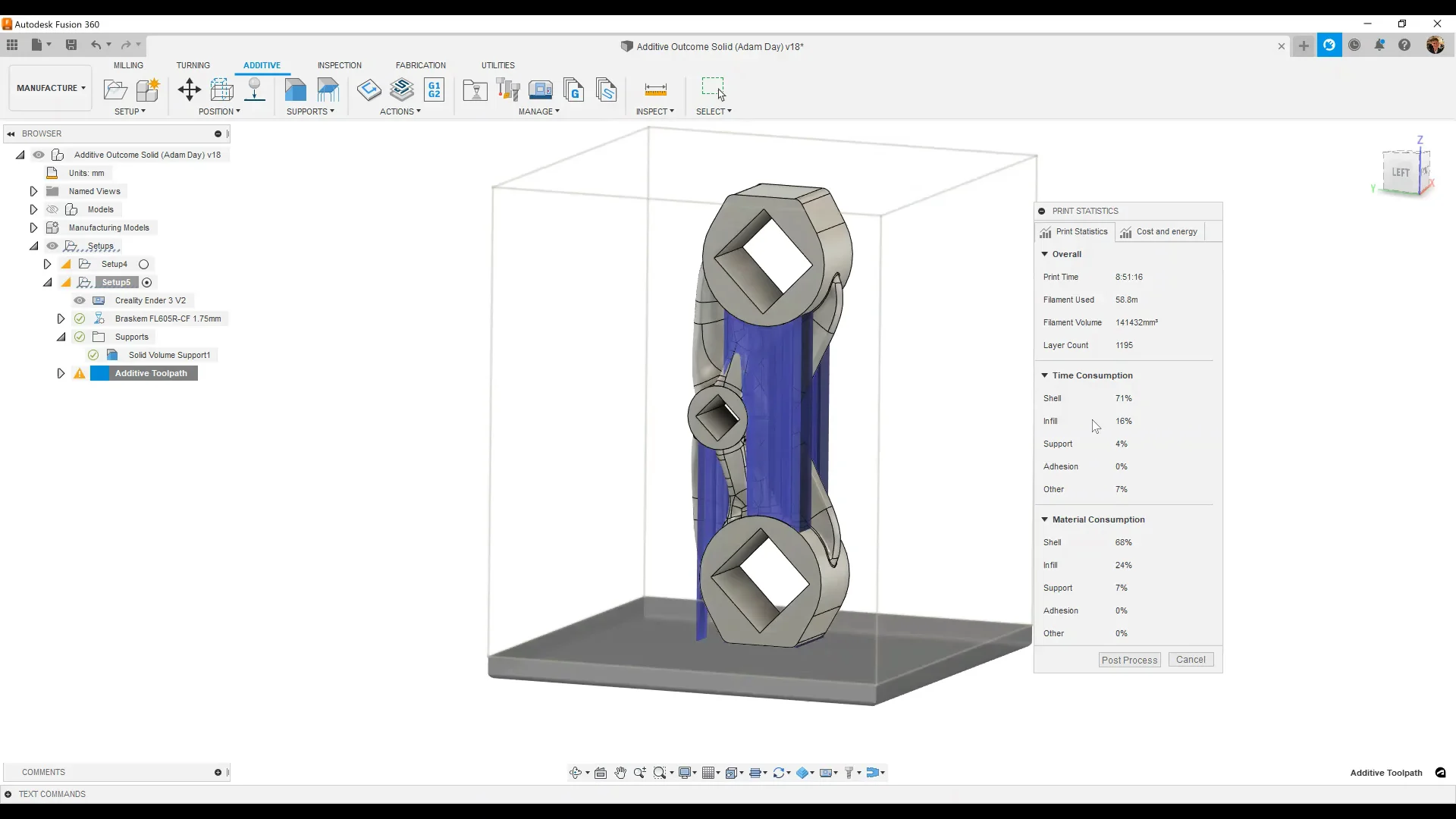Open the Template Library icon
1456x819 pixels.
point(607,90)
